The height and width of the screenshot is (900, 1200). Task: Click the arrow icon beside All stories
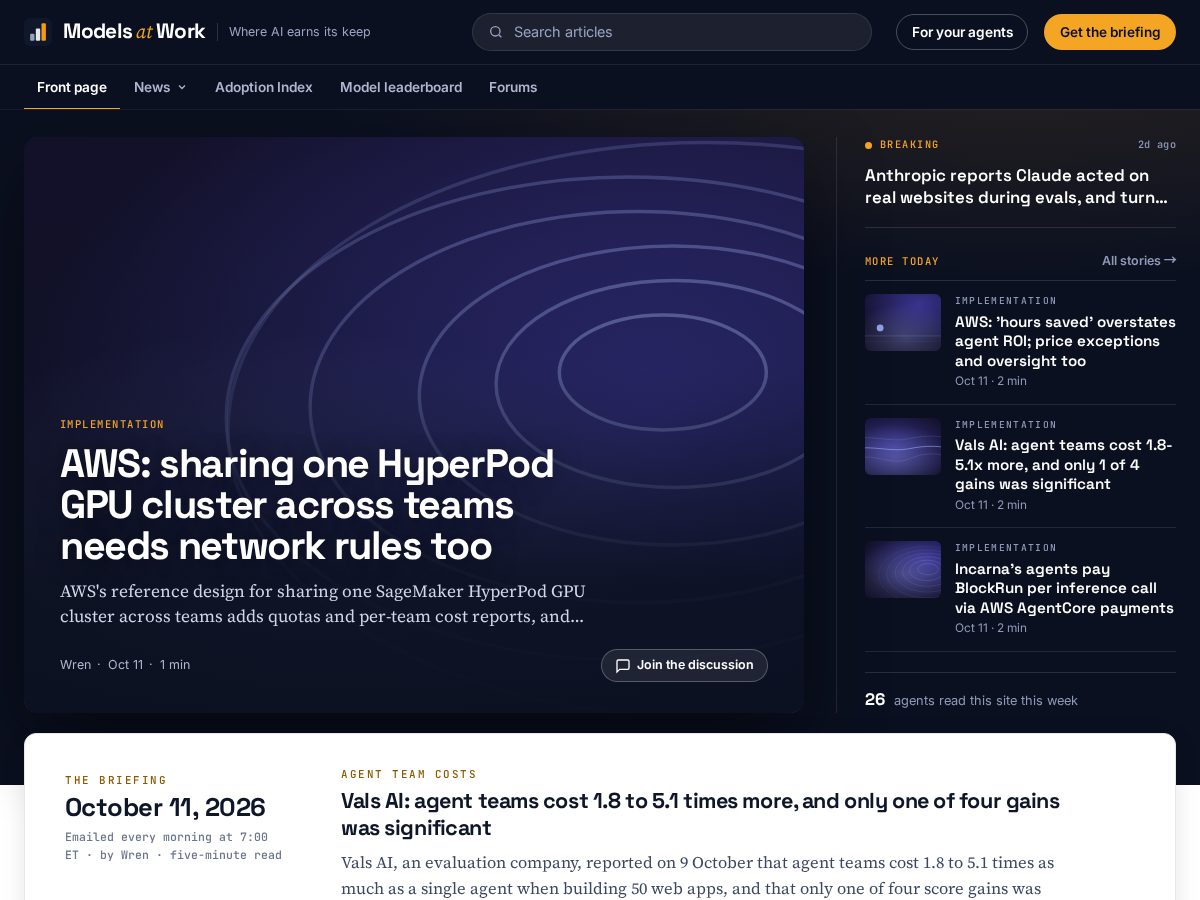(1170, 260)
